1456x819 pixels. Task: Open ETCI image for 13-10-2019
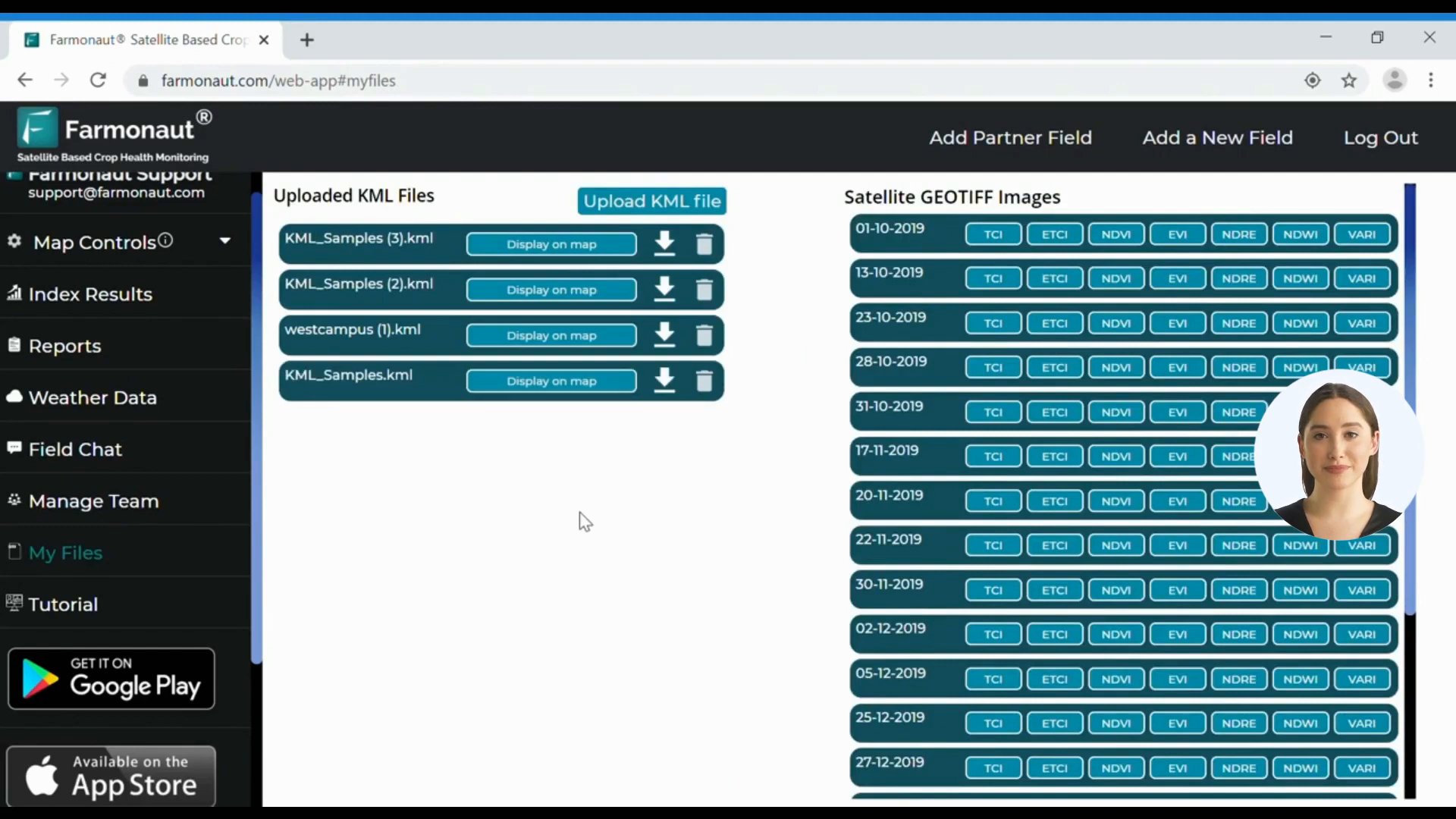pos(1054,278)
